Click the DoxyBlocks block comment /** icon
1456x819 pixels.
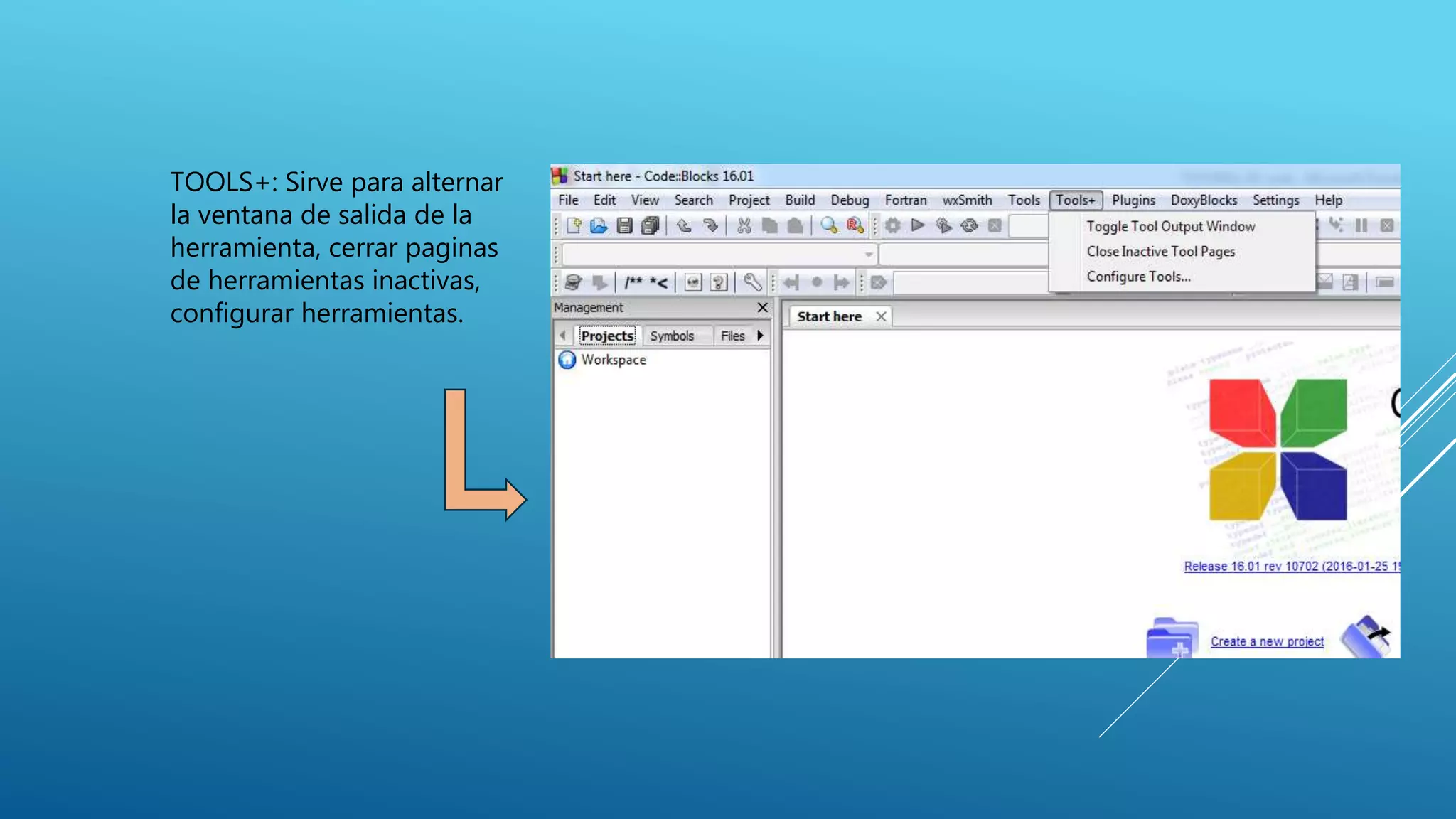point(633,283)
